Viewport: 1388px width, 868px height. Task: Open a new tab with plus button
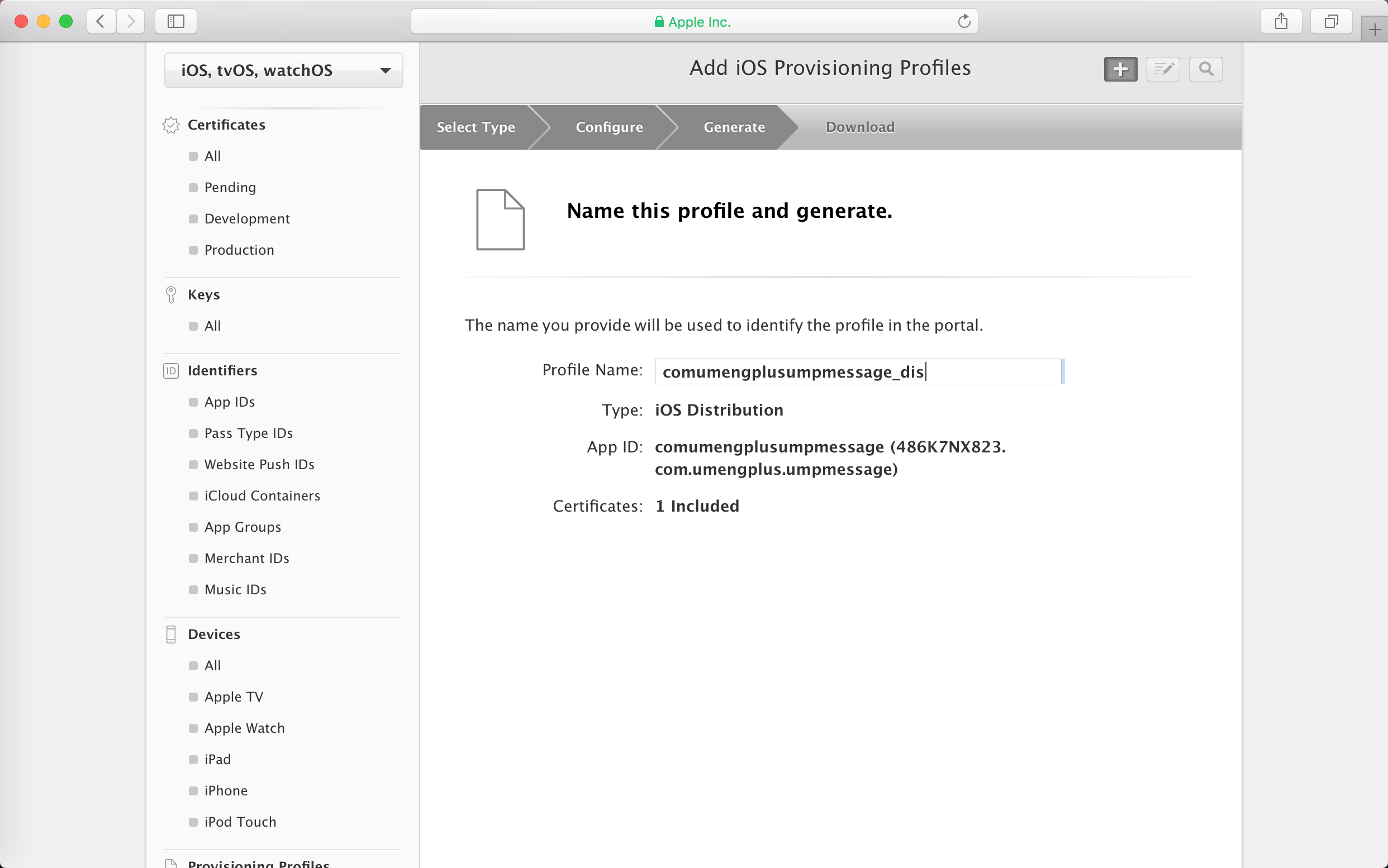[x=1374, y=30]
